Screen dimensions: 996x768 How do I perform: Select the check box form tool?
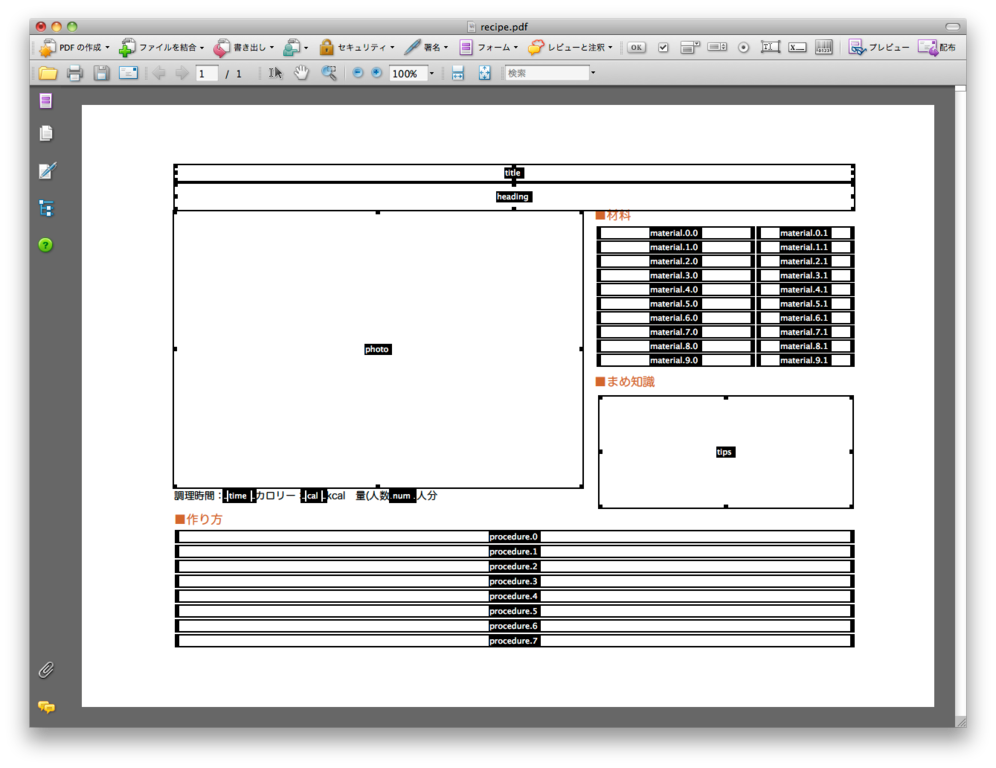point(663,47)
